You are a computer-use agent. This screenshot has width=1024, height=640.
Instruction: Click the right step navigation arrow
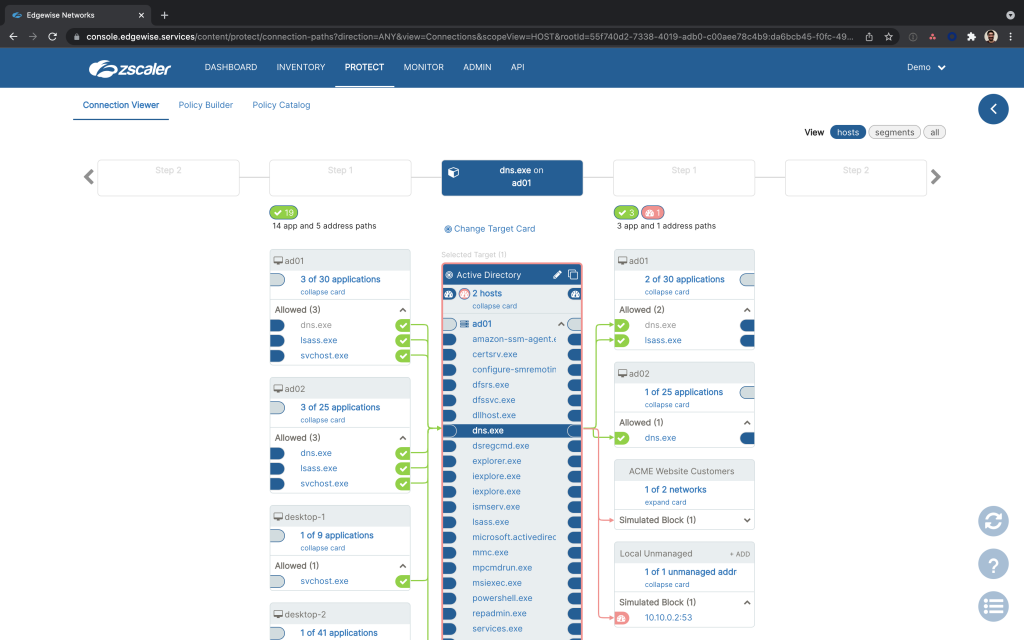point(936,176)
